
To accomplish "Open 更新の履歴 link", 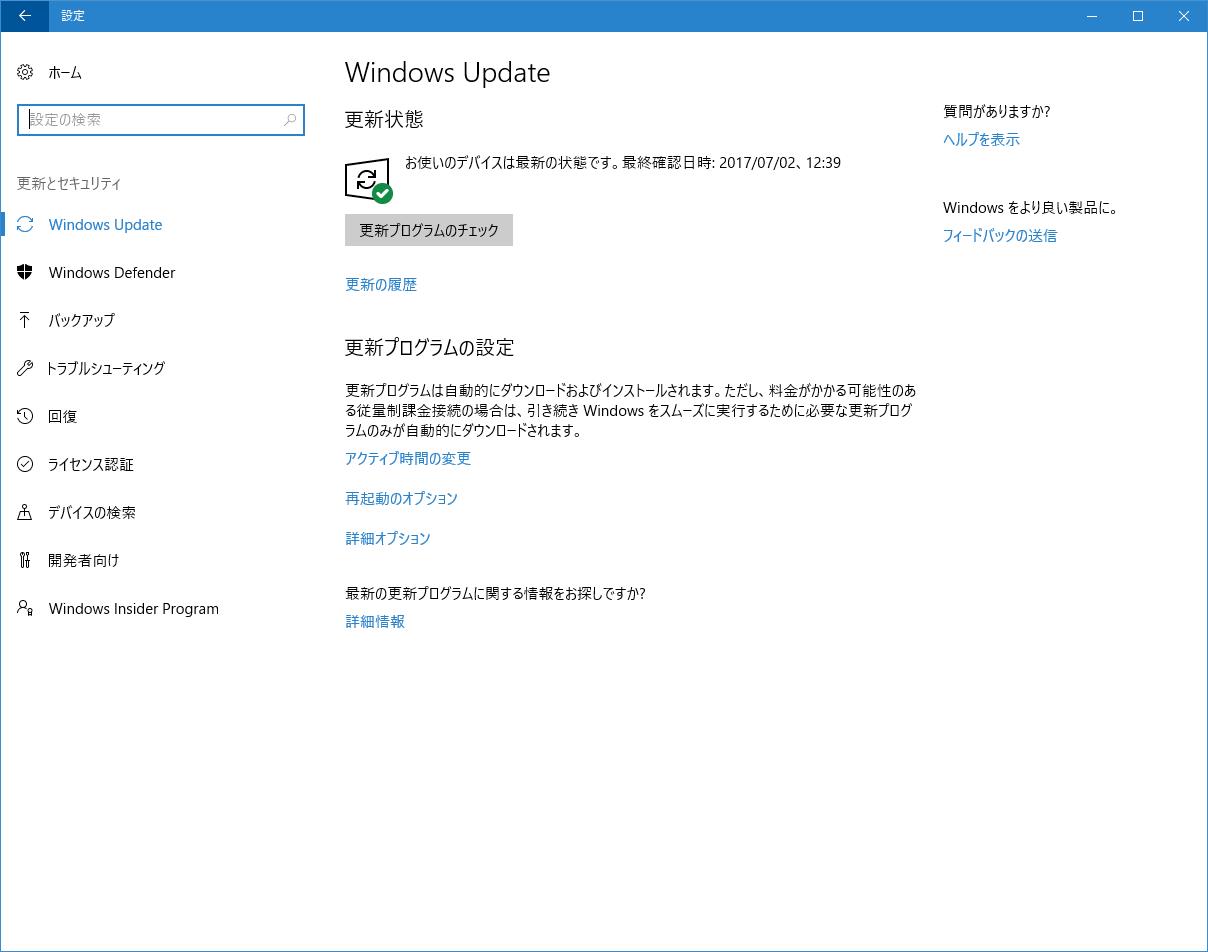I will pyautogui.click(x=381, y=285).
